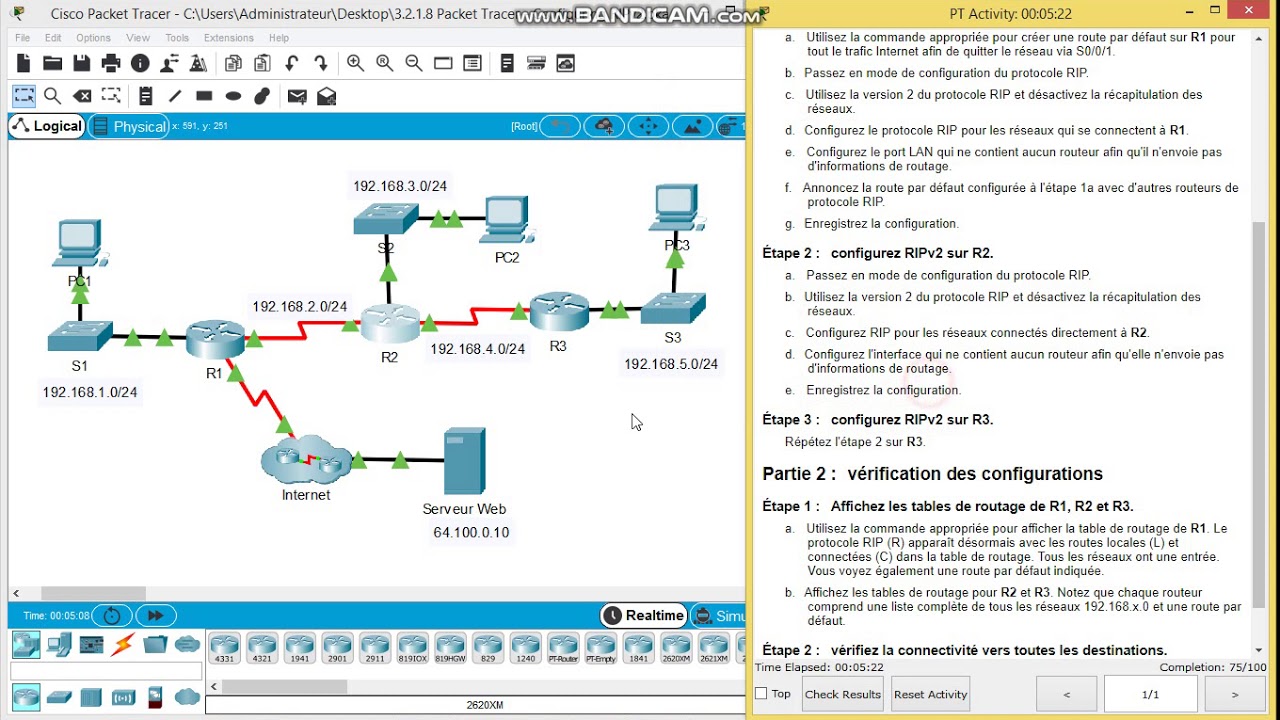Click the 192.168.2.0/24 network label

tap(300, 307)
